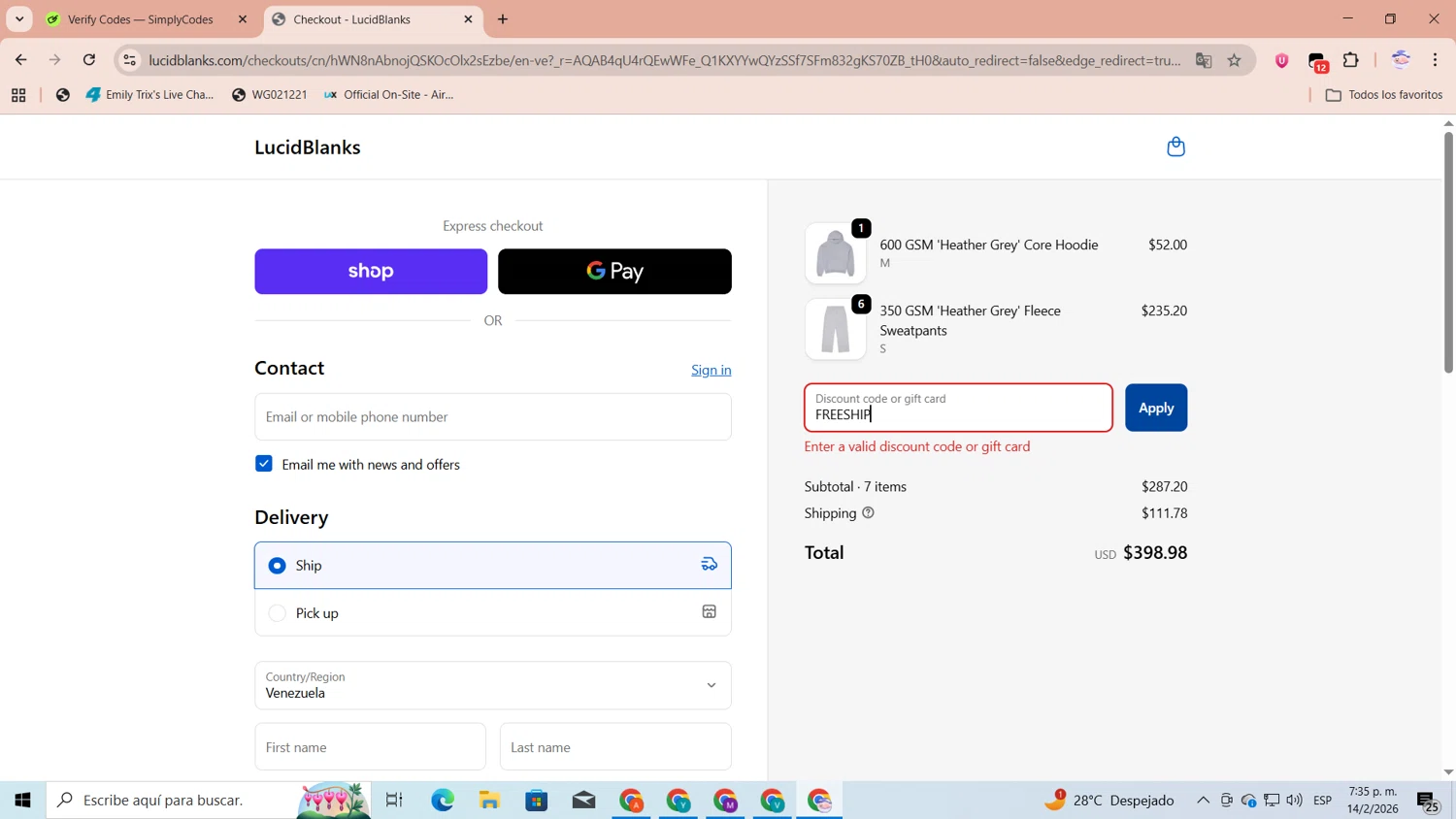
Task: Expand the Country/Region dropdown
Action: pos(493,685)
